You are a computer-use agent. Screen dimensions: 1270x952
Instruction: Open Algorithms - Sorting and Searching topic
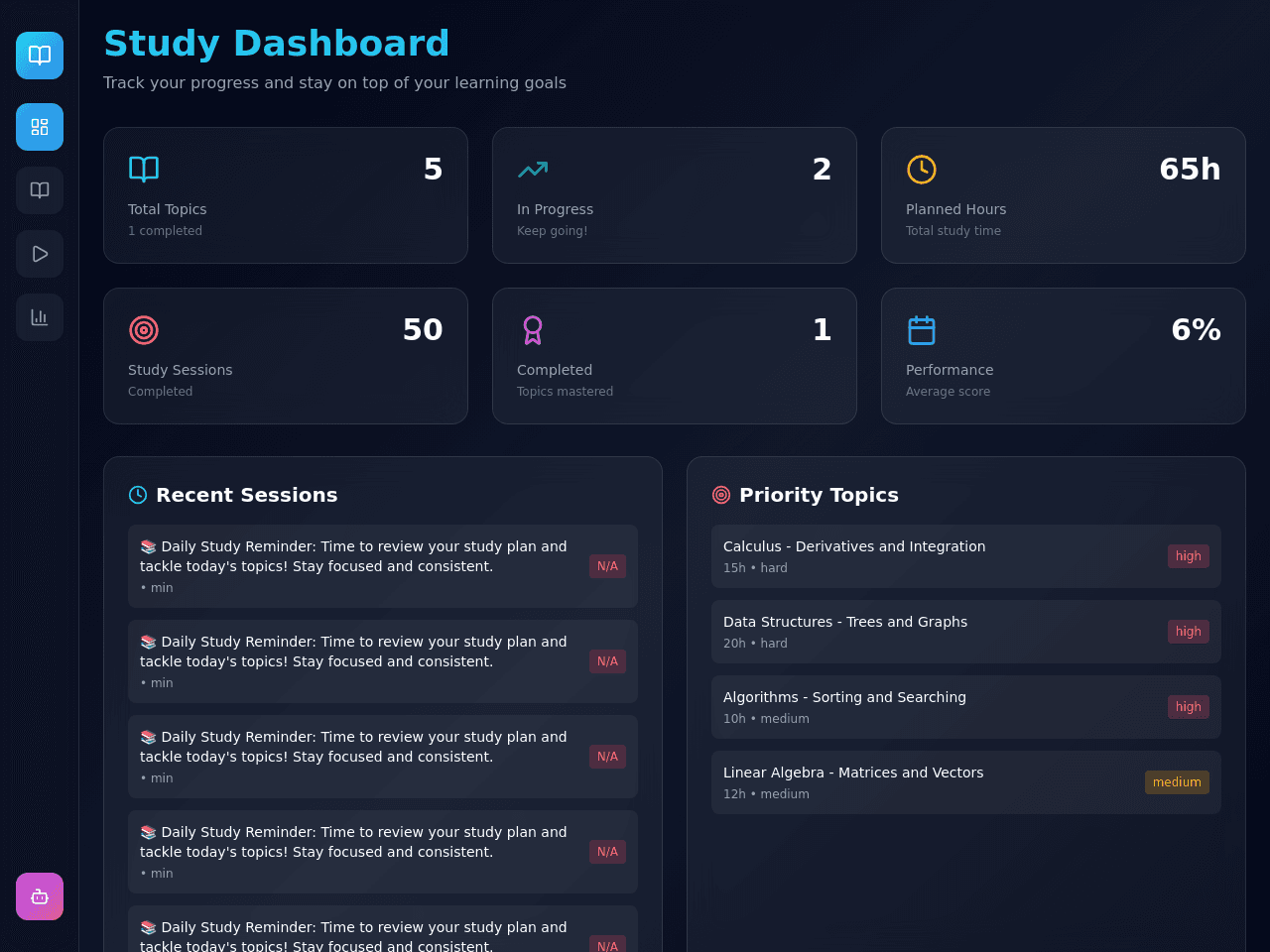(966, 707)
